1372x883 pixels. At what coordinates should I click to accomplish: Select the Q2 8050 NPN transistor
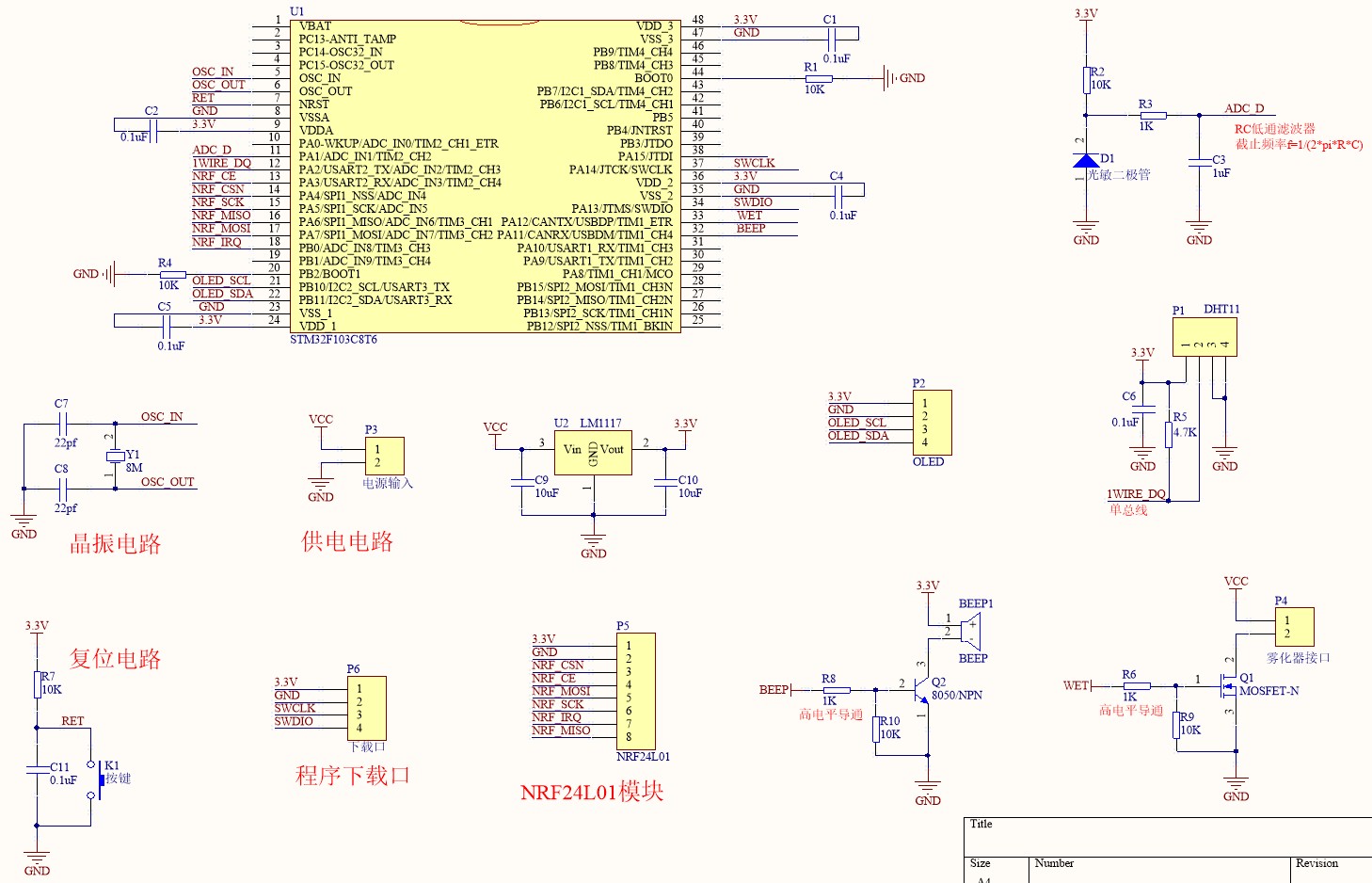[x=919, y=688]
